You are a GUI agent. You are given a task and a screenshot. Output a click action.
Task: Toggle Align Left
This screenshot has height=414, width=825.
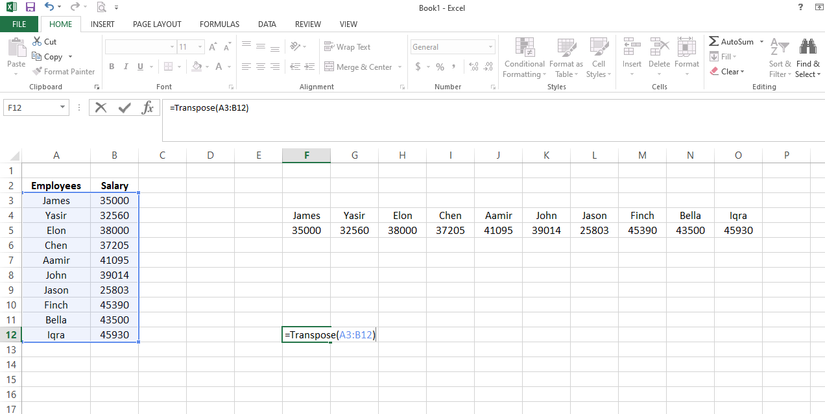click(246, 67)
